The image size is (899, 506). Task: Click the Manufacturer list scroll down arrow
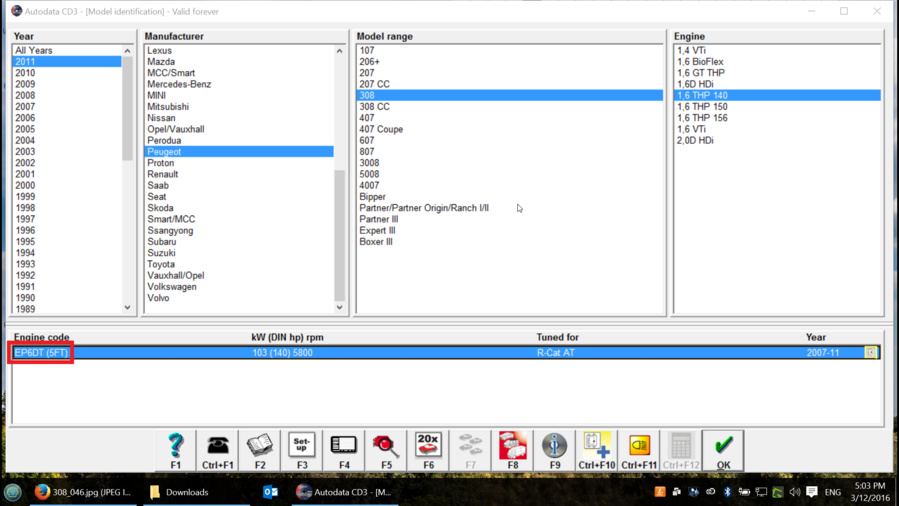pyautogui.click(x=339, y=308)
